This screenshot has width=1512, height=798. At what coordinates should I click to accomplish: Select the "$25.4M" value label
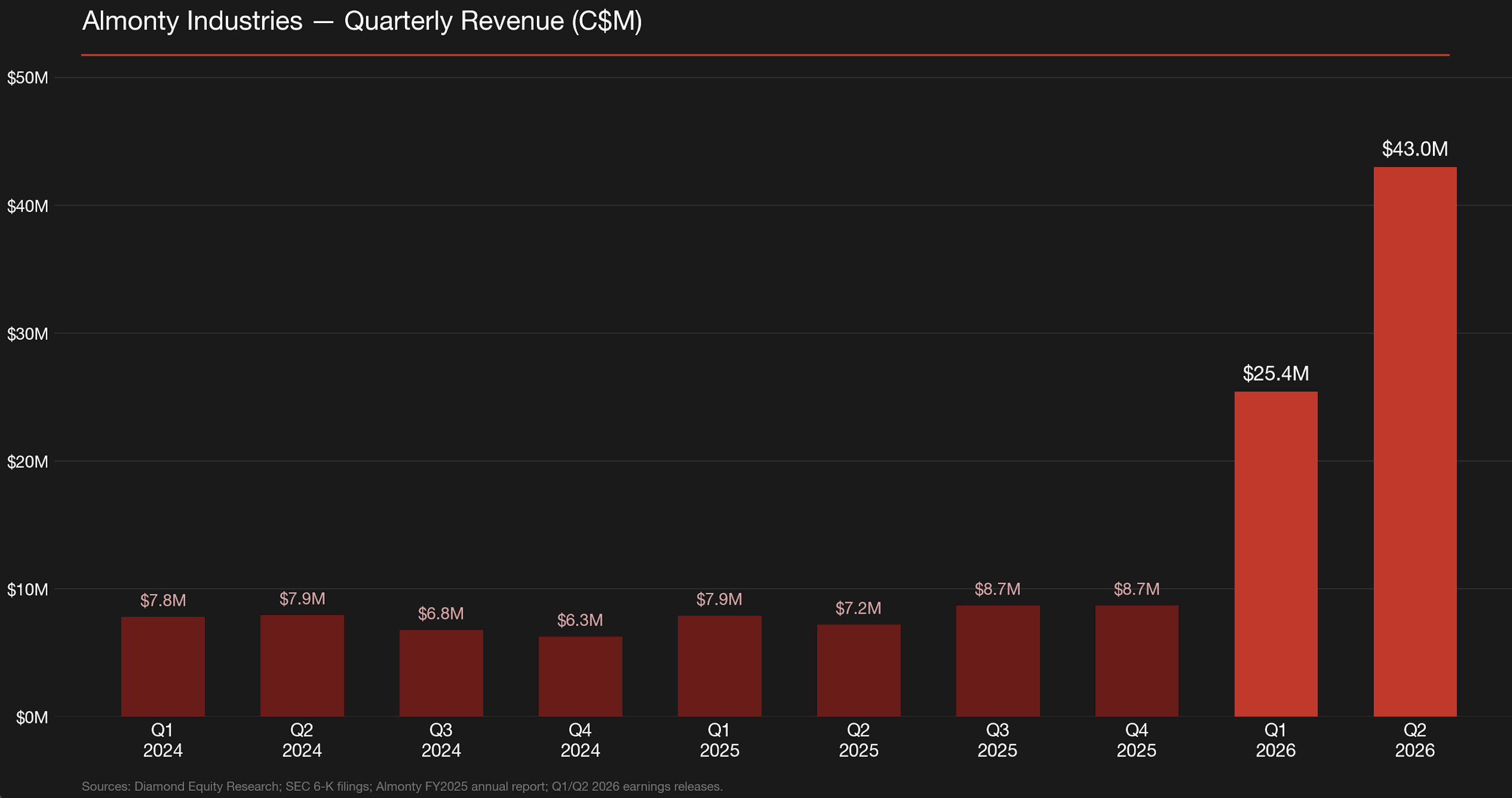point(1276,373)
